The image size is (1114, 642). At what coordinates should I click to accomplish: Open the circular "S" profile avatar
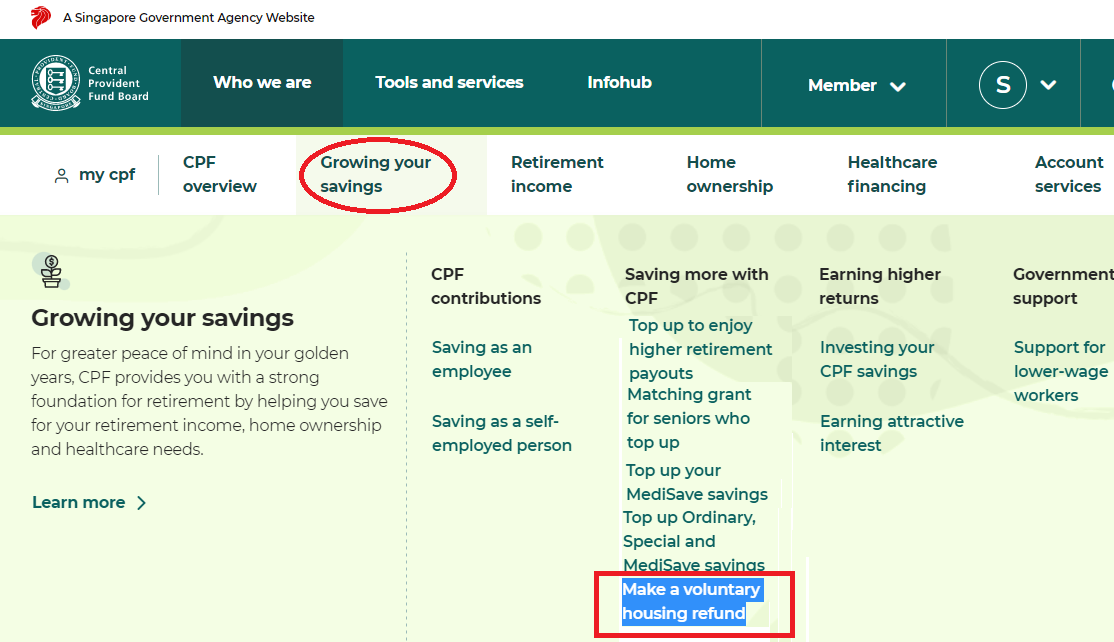(x=1003, y=85)
